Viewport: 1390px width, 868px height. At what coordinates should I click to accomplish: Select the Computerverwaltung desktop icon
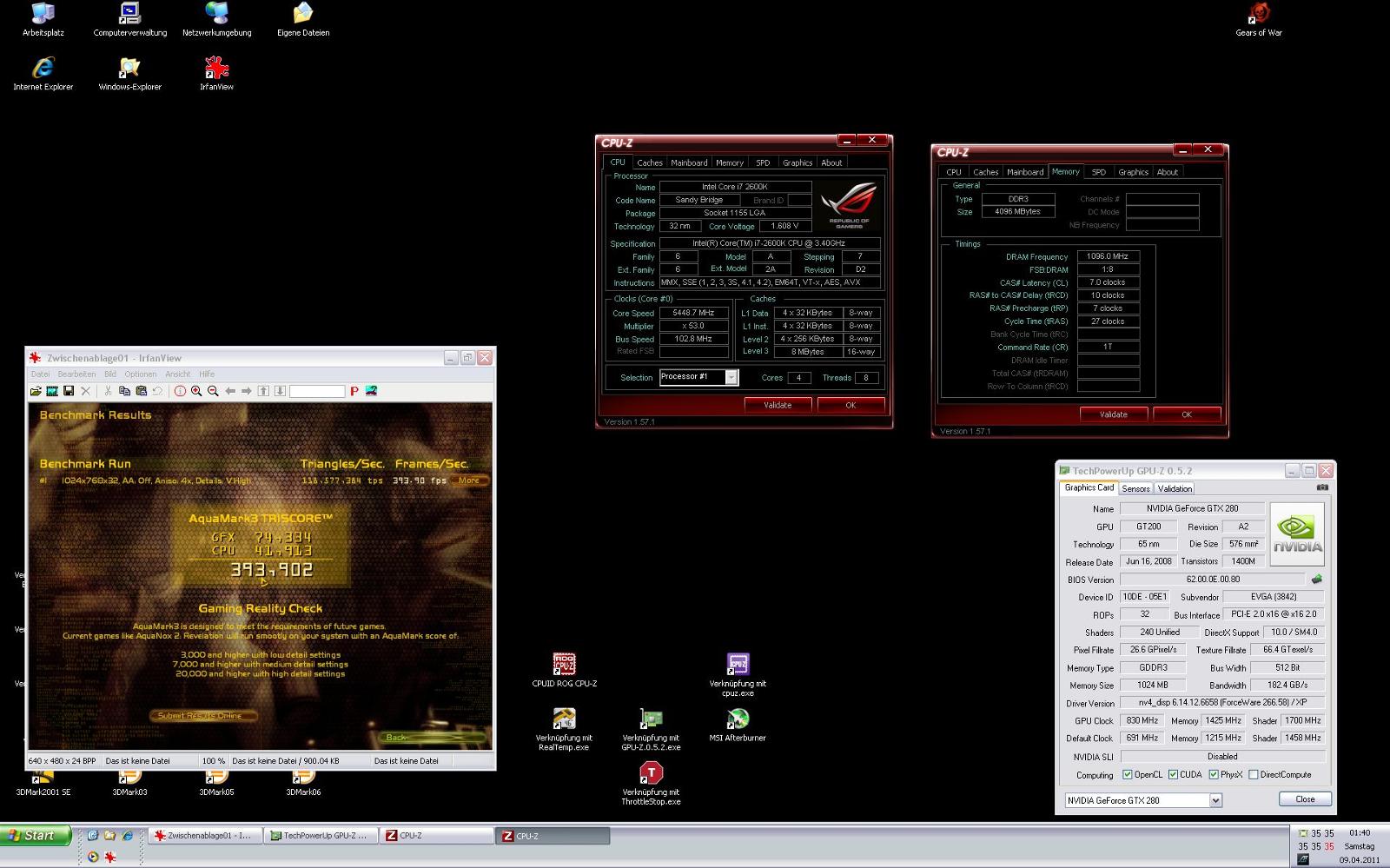click(129, 19)
